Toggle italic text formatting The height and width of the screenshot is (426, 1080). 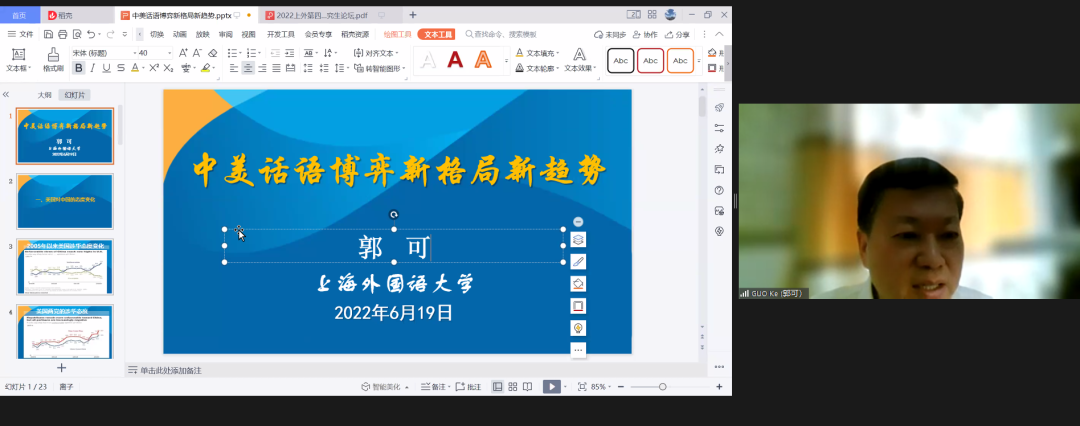[93, 68]
